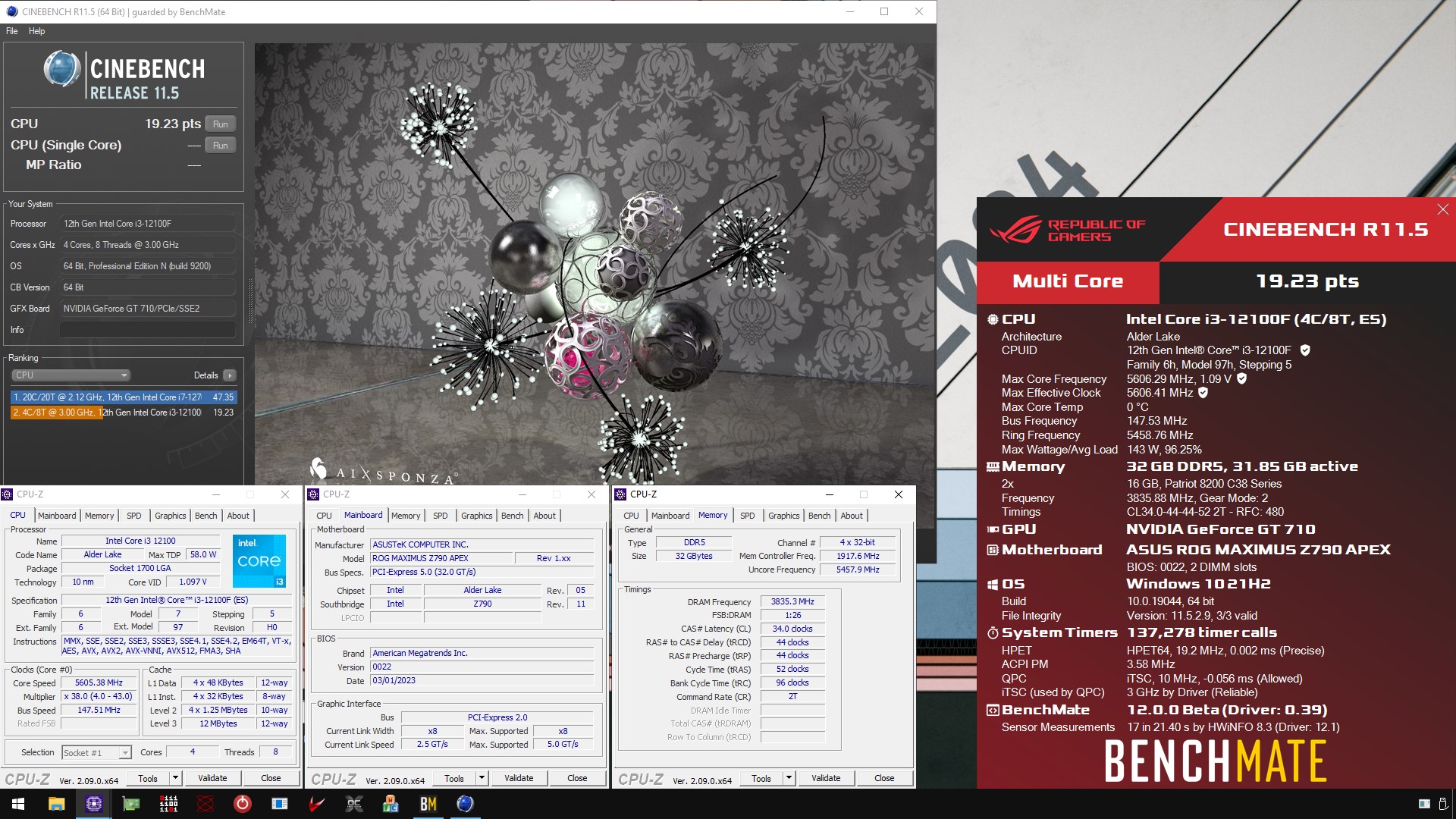Viewport: 1456px width, 819px height.
Task: Click the GFX Board GeForce GT 710 field
Action: [147, 309]
